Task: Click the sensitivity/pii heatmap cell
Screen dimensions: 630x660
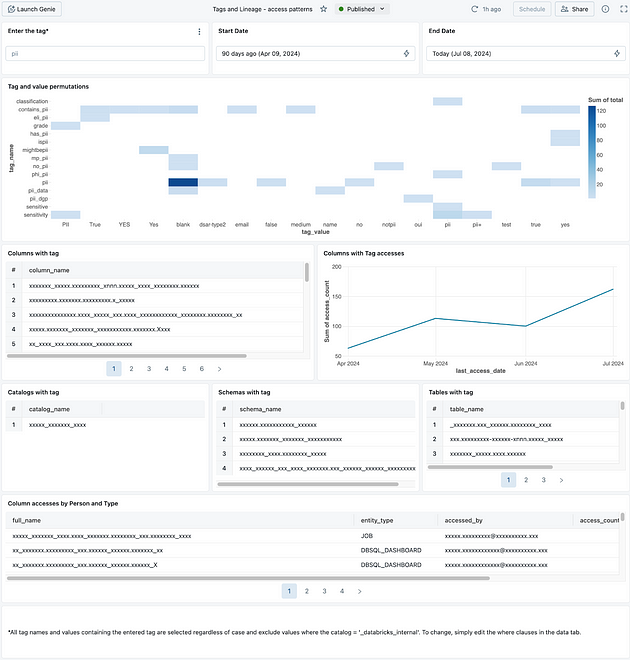Action: tap(447, 215)
